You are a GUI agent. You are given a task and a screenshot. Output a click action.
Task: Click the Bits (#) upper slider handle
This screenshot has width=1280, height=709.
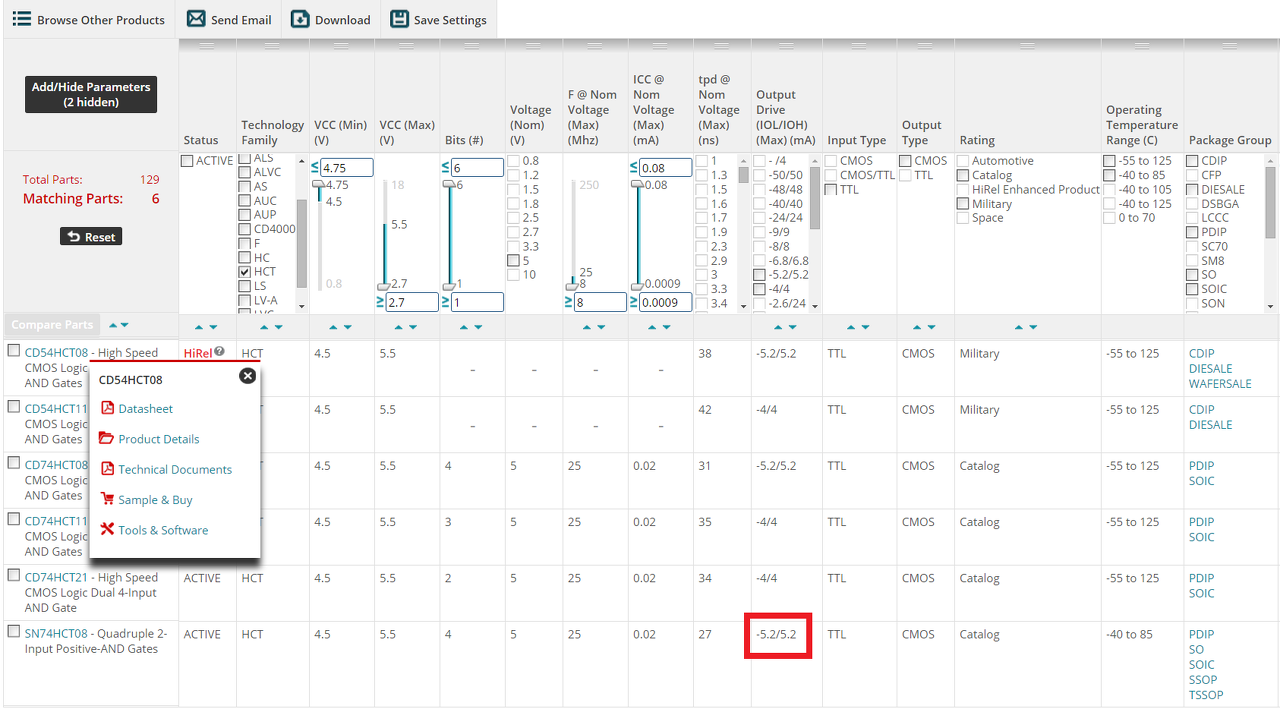(x=449, y=185)
